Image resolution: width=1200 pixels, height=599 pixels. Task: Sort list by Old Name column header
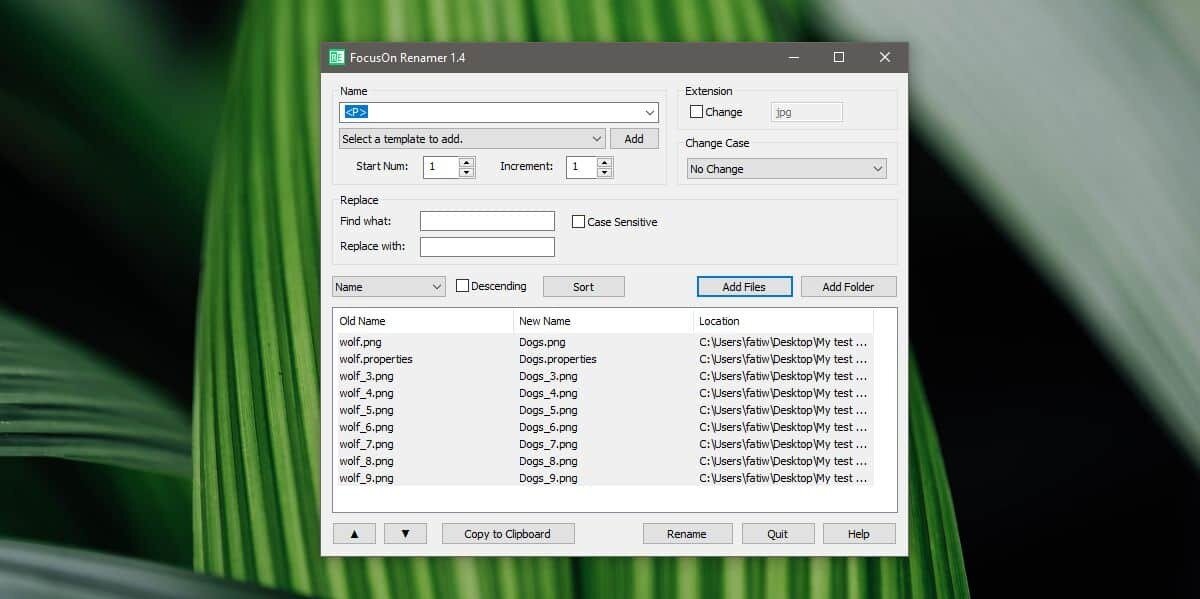pyautogui.click(x=423, y=321)
